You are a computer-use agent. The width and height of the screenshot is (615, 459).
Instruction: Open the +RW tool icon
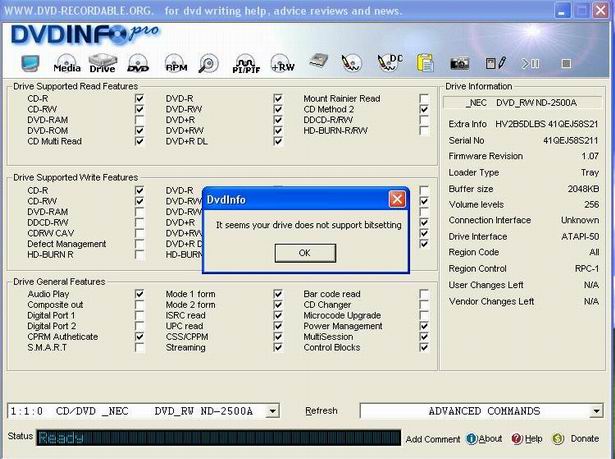point(282,63)
